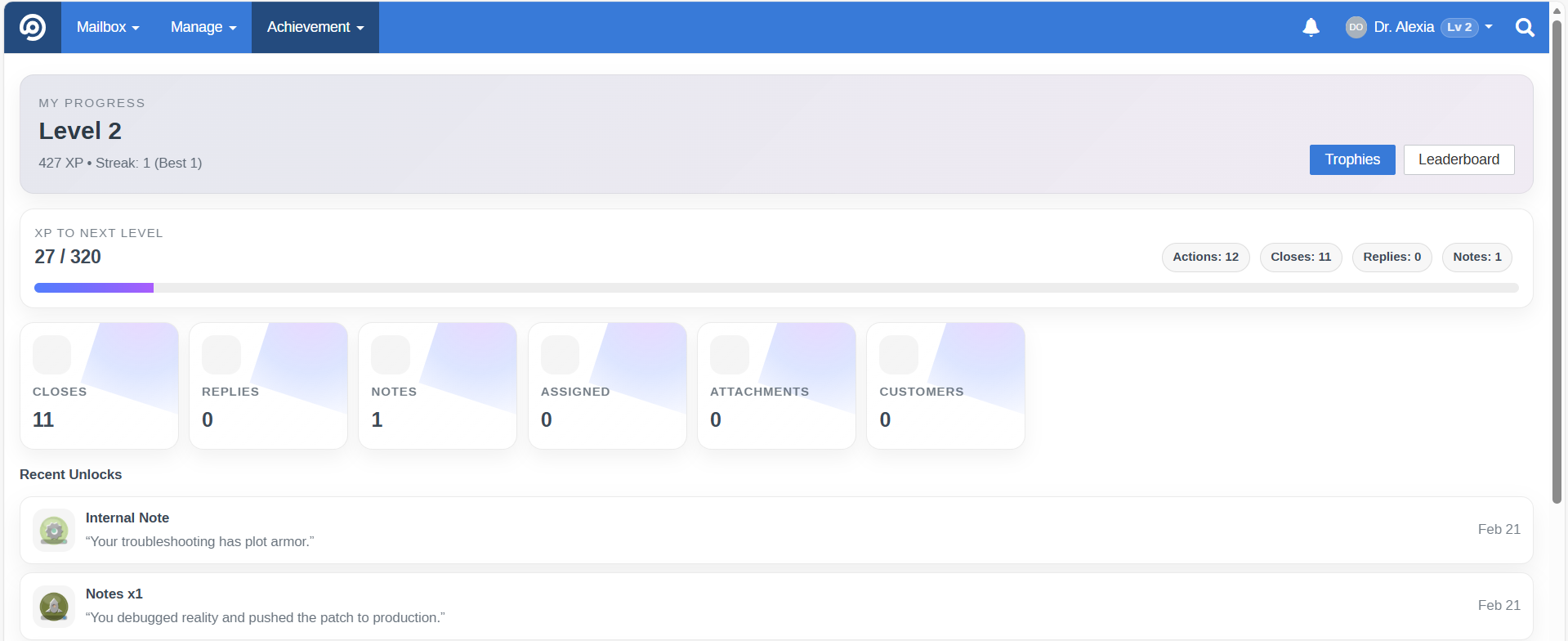1568x641 pixels.
Task: Click the "troubleshooting has plot armor" quote
Action: point(200,541)
